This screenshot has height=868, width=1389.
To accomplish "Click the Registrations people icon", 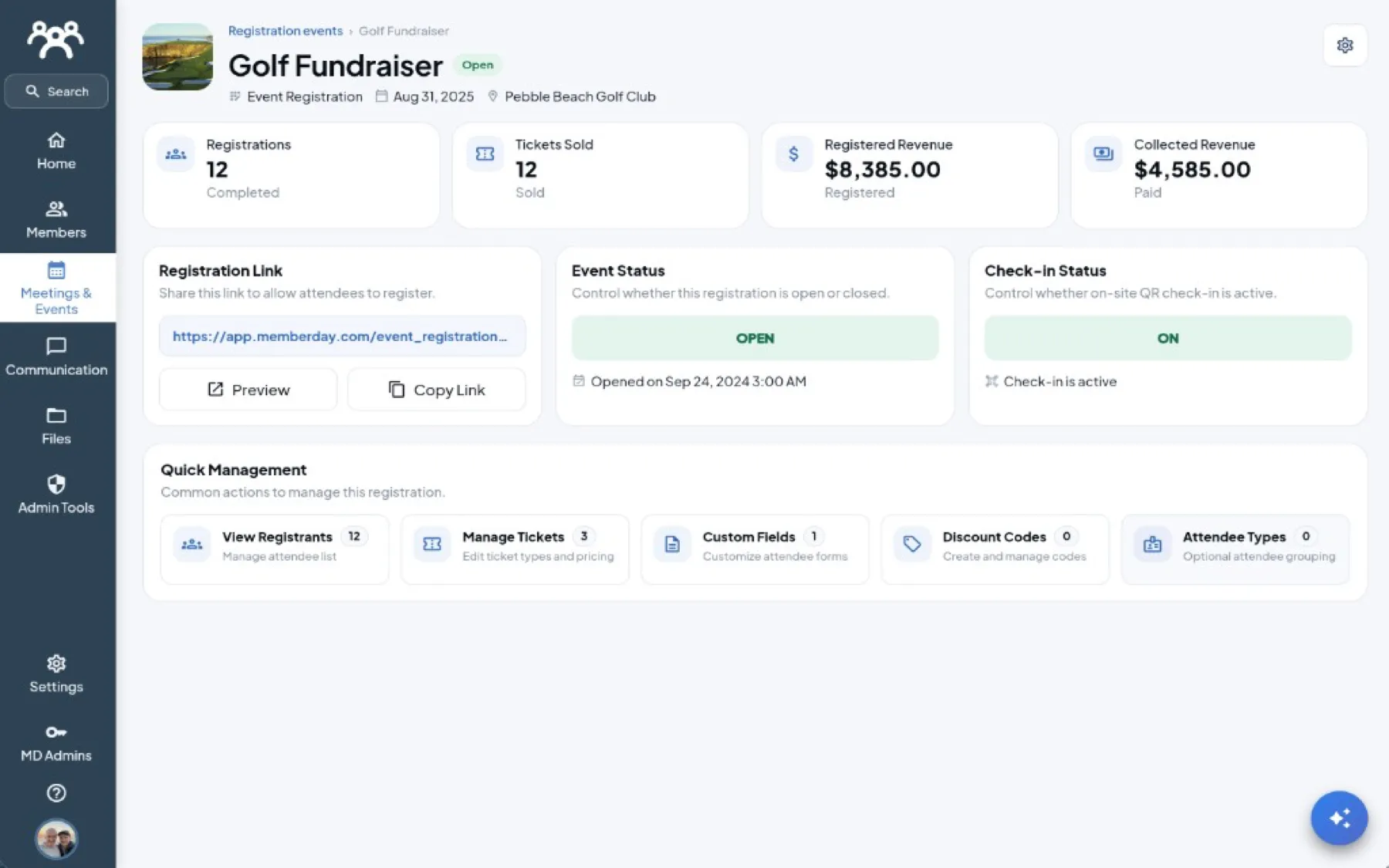I will click(x=176, y=154).
